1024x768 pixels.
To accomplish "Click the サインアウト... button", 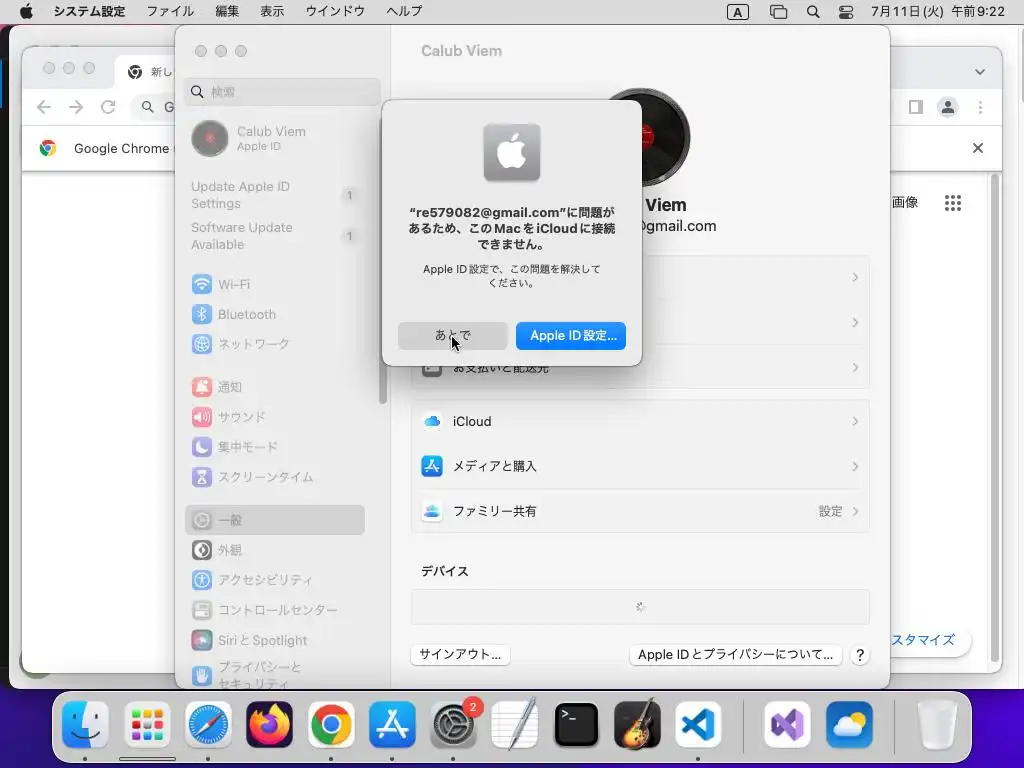I will coord(460,654).
